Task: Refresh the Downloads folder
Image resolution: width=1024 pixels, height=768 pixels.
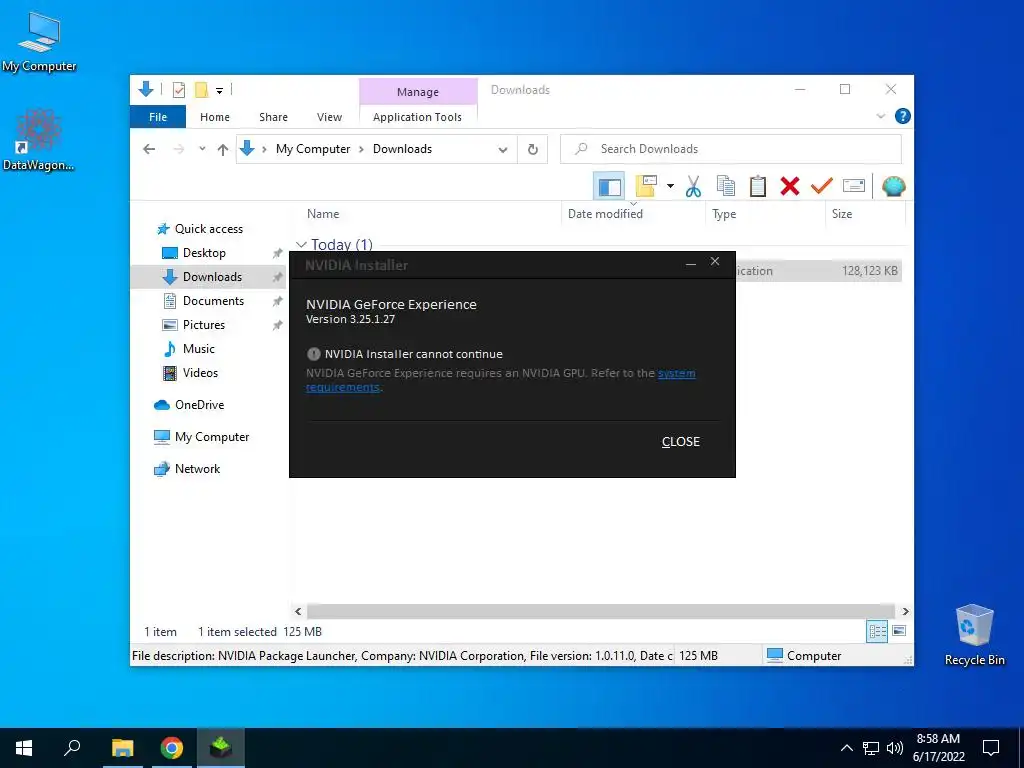Action: [533, 150]
